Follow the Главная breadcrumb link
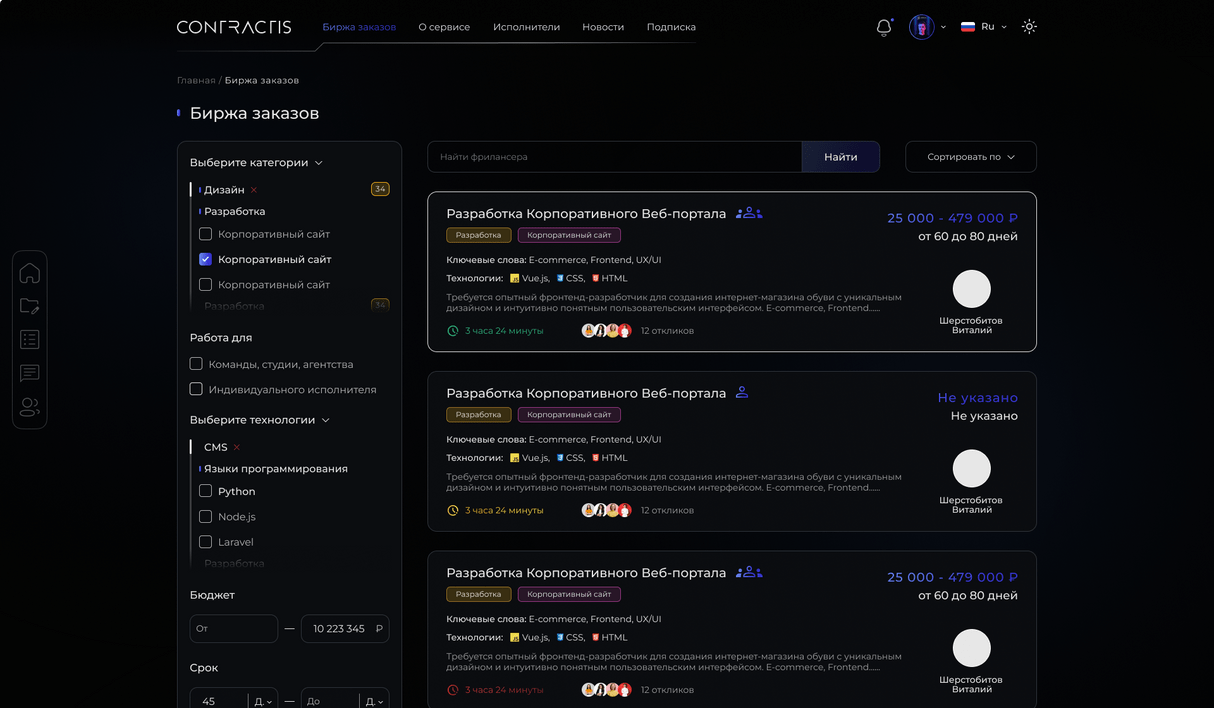1214x708 pixels. pos(196,80)
